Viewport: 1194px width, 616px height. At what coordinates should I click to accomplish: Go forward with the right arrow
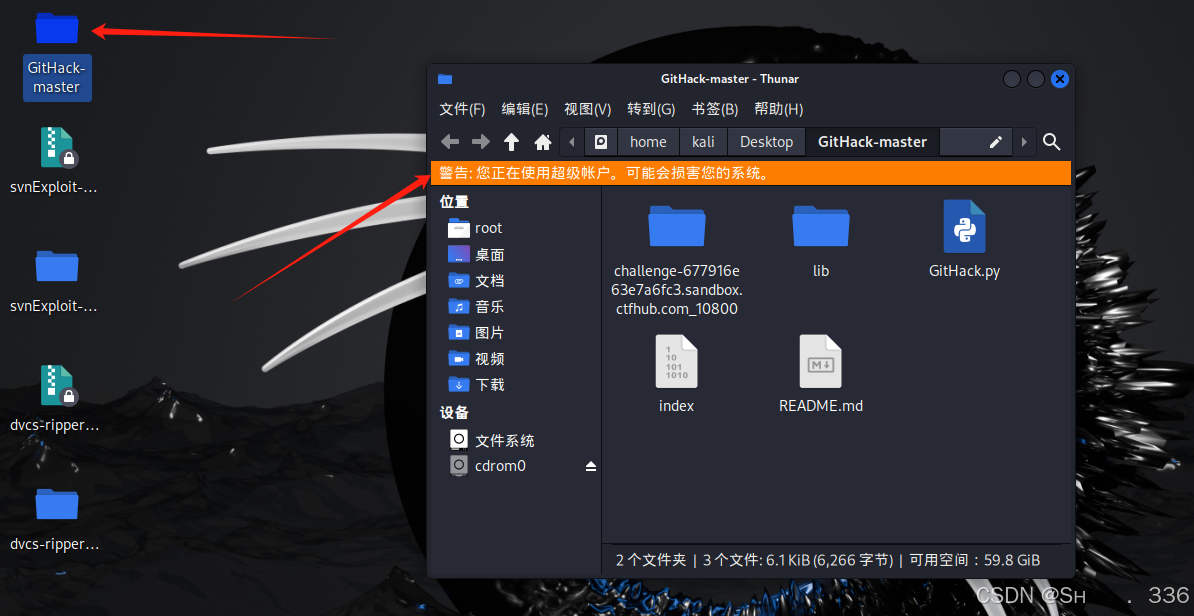click(x=480, y=142)
